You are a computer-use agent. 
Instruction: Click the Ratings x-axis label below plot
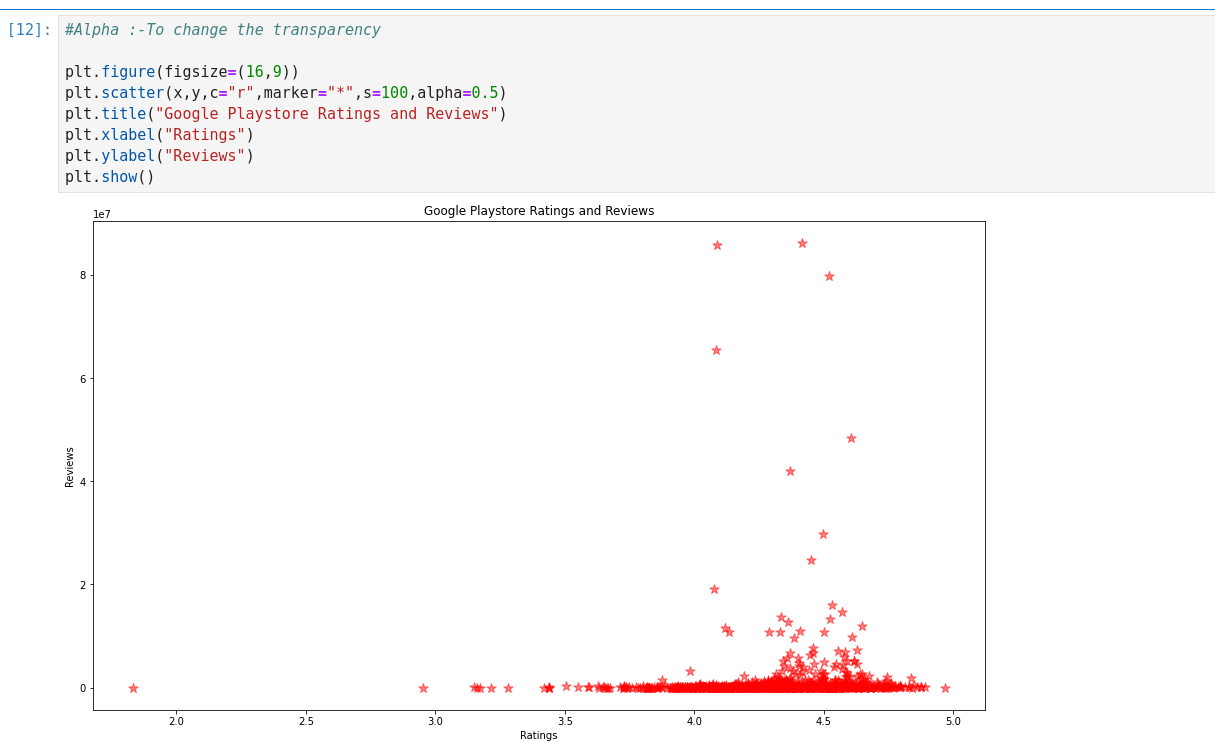pyautogui.click(x=538, y=735)
